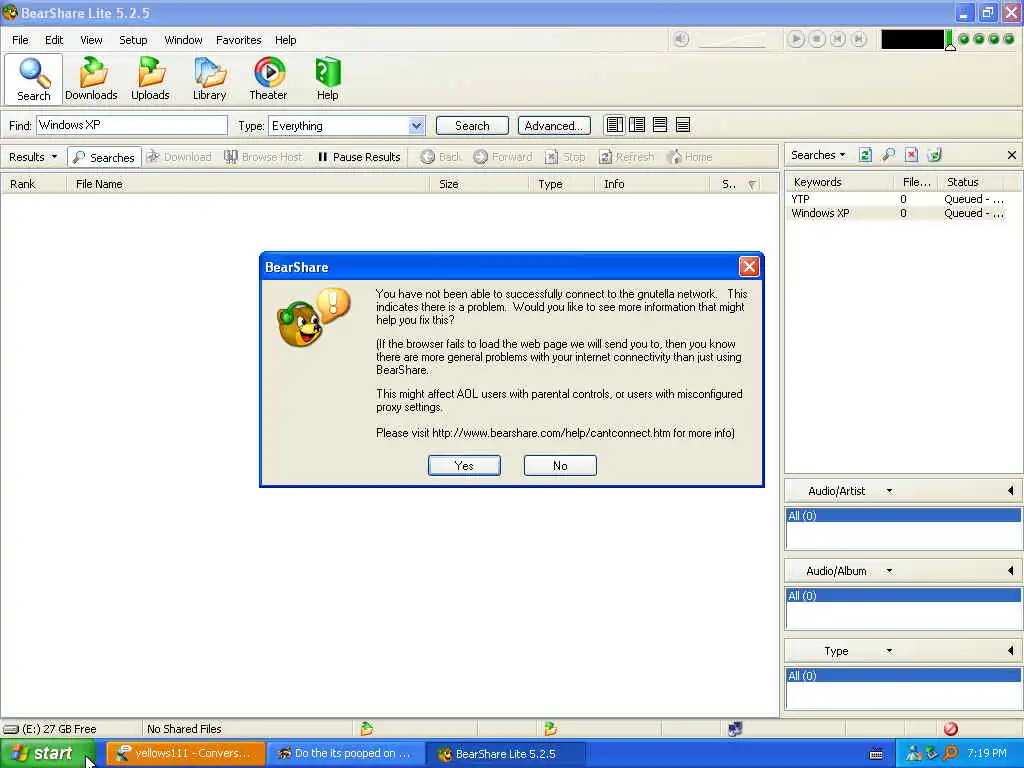The height and width of the screenshot is (768, 1024).
Task: Open the Uploads view
Action: [150, 79]
